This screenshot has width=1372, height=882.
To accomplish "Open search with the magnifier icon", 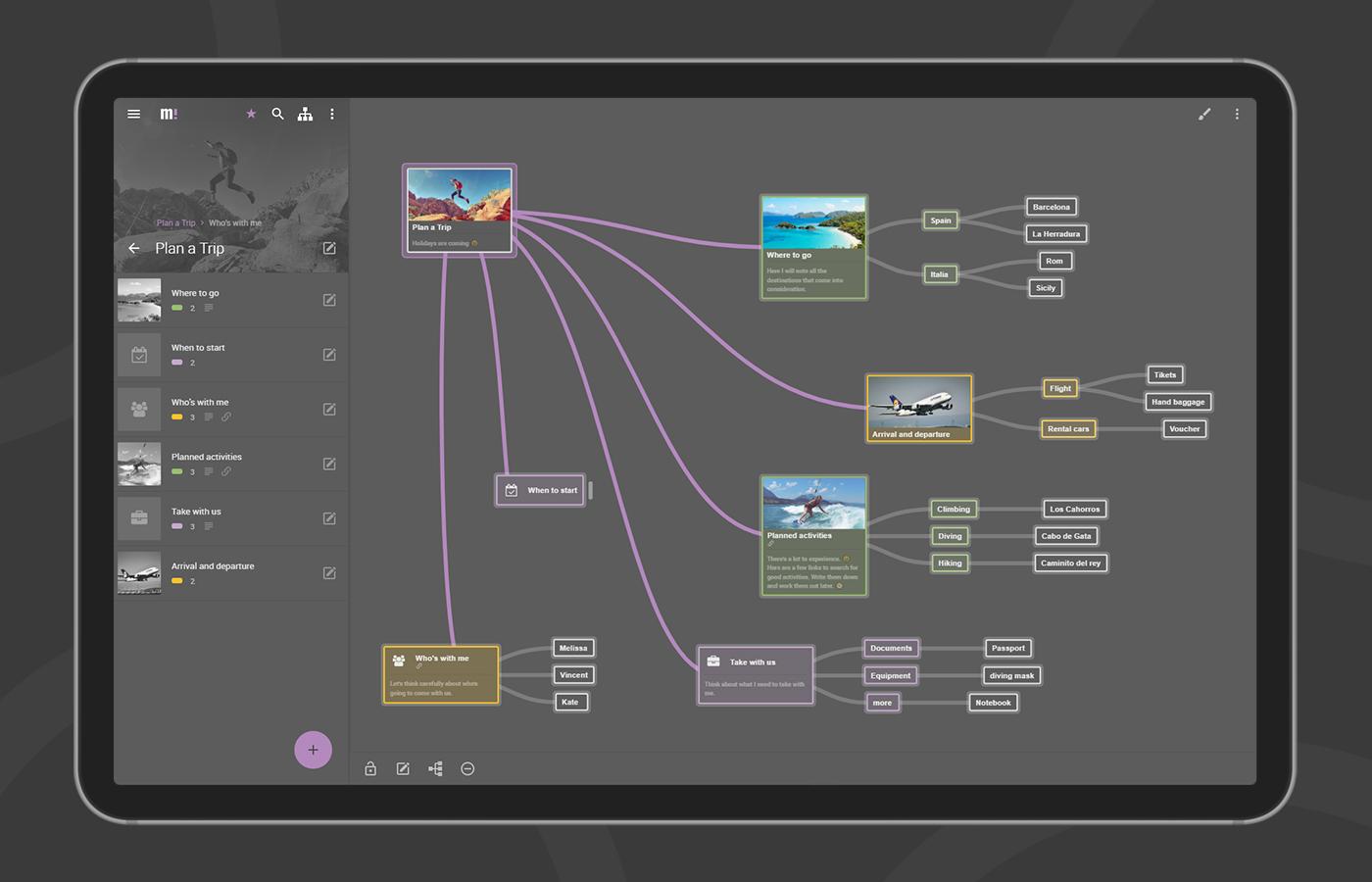I will coord(278,114).
